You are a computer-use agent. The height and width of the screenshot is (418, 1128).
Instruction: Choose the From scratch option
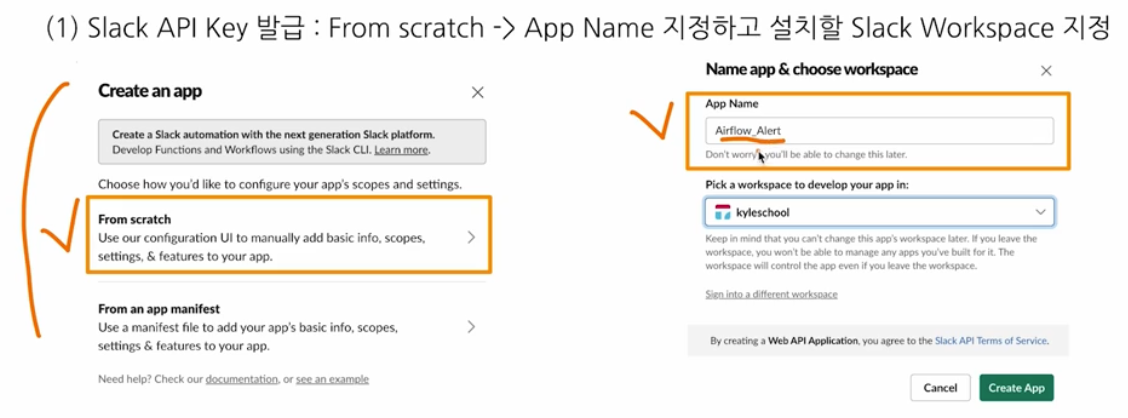[x=288, y=235]
